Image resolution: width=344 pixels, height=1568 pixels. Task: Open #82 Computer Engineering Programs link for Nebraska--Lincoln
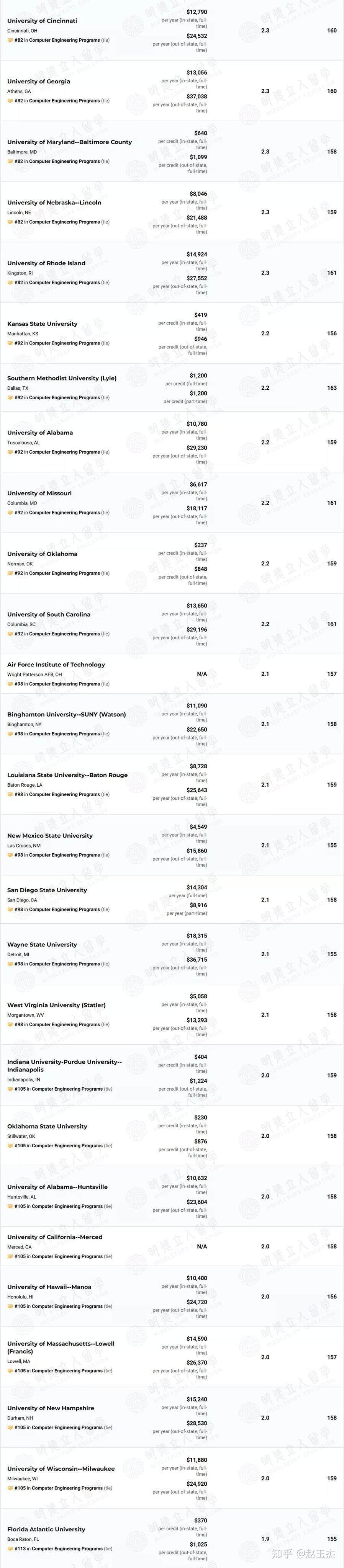(57, 222)
